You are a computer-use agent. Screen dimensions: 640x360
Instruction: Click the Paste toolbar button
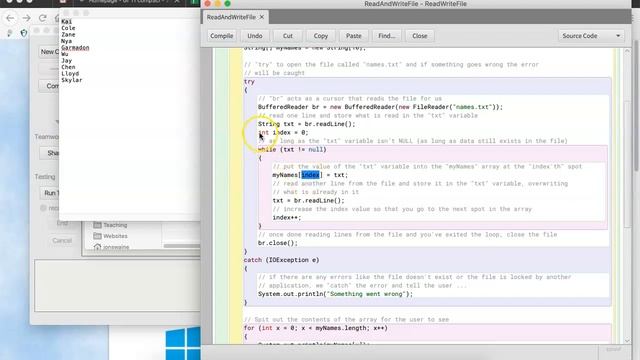[353, 36]
